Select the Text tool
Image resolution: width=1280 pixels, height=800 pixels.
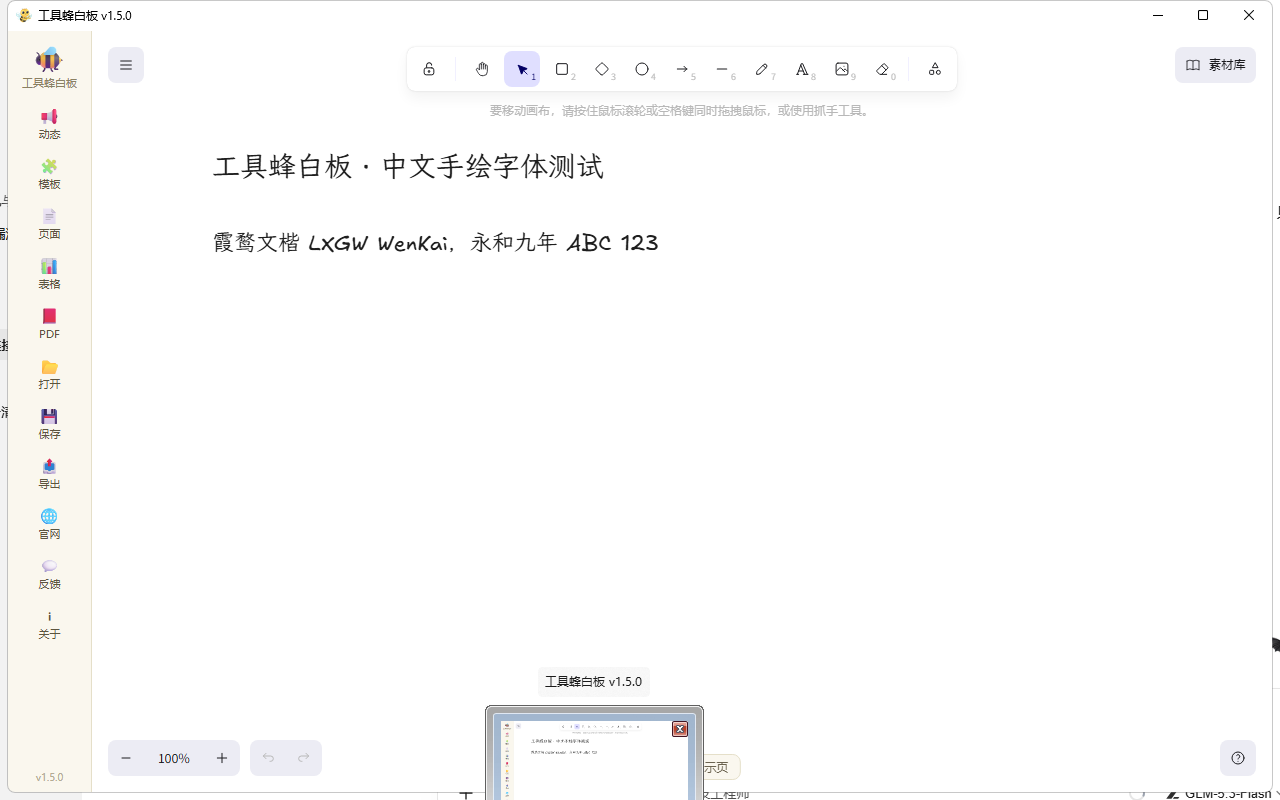tap(802, 69)
